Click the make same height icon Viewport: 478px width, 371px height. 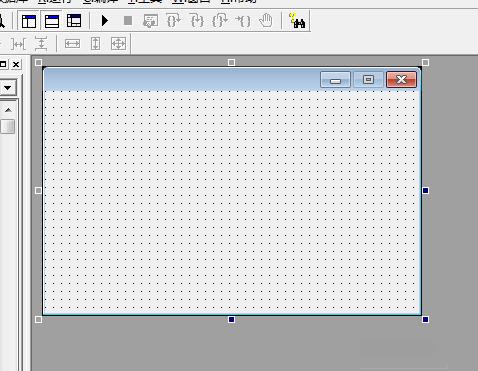click(x=96, y=44)
